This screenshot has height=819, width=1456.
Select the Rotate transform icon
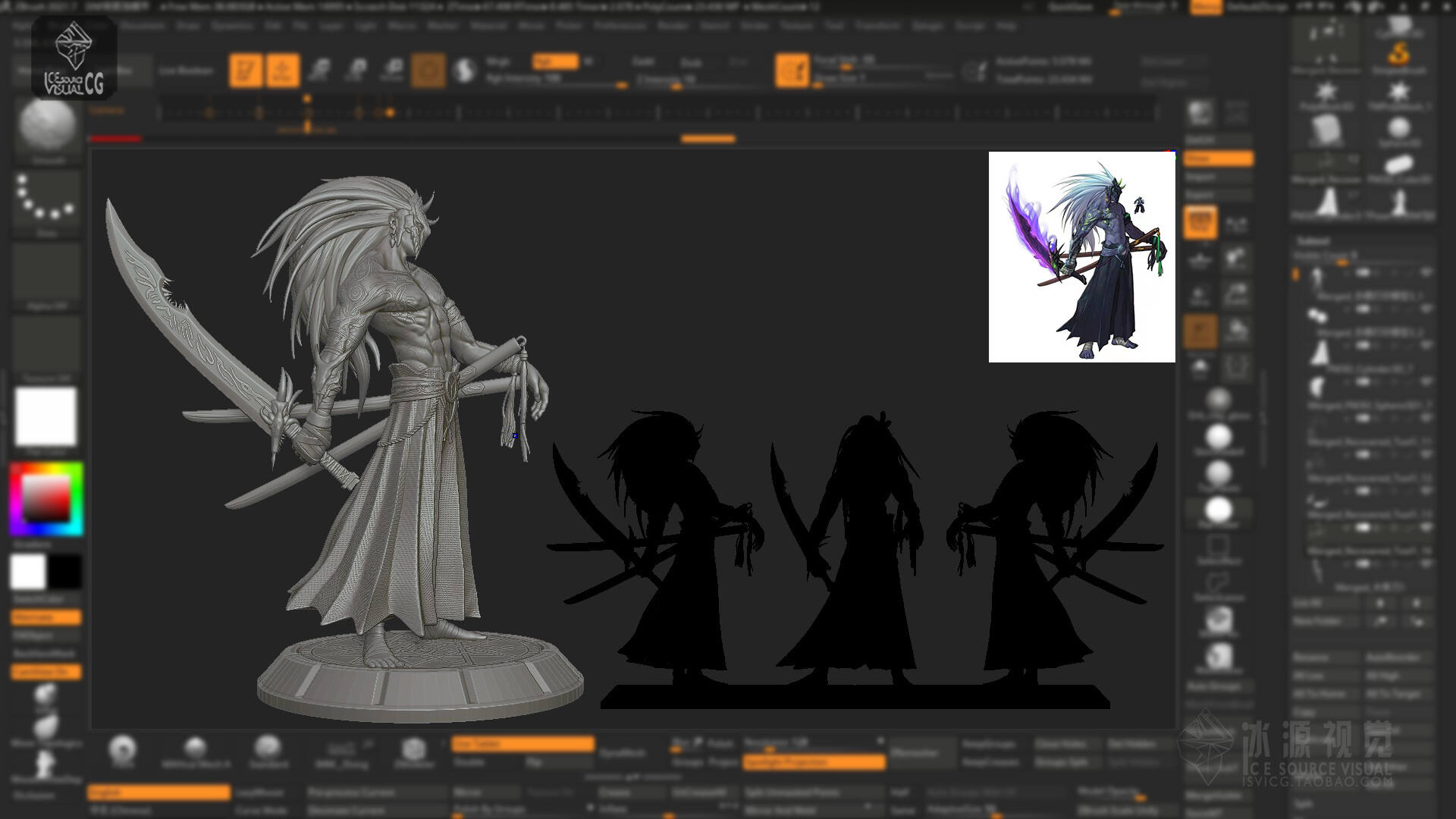click(392, 70)
